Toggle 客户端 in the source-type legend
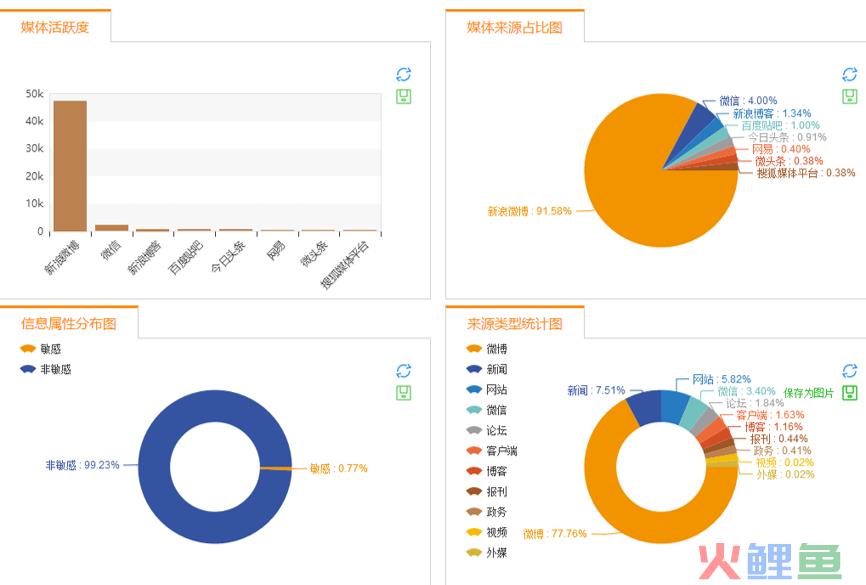 (x=492, y=451)
